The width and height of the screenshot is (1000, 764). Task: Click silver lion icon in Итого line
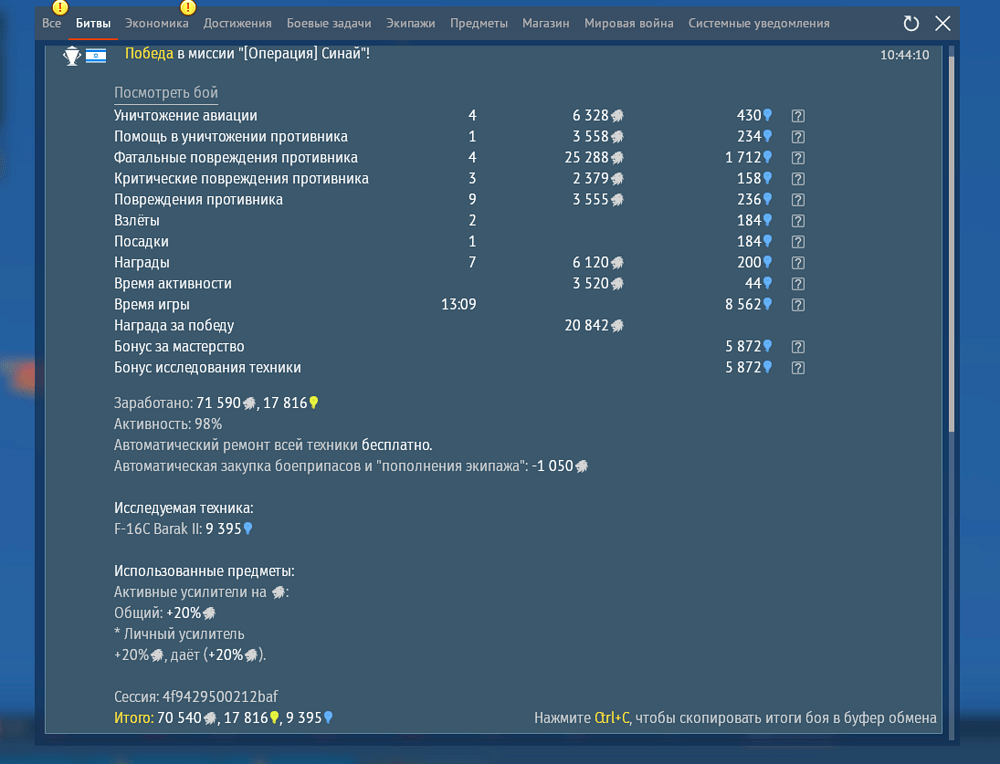(210, 718)
